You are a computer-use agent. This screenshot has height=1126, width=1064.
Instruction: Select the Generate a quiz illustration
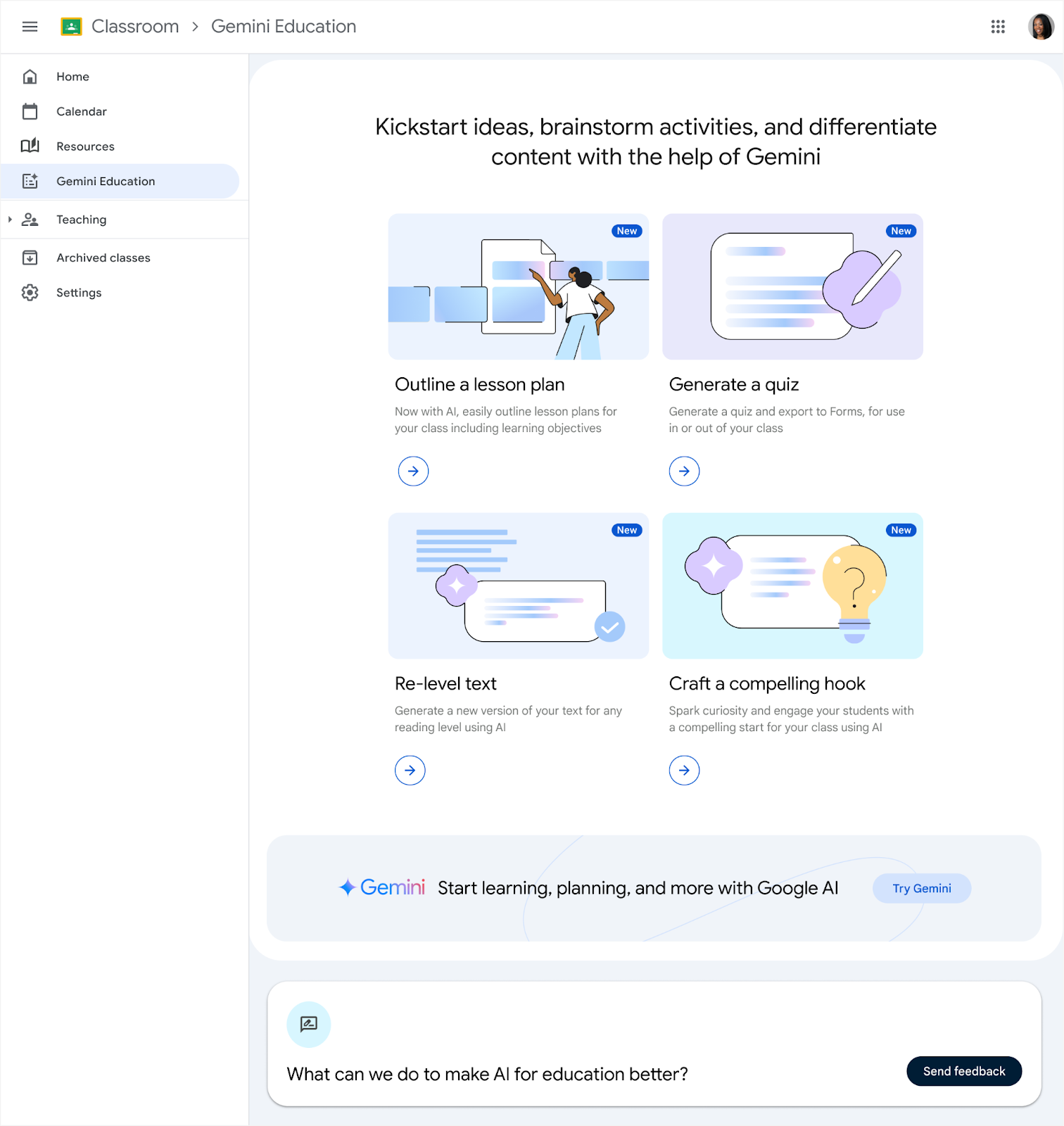[x=792, y=286]
